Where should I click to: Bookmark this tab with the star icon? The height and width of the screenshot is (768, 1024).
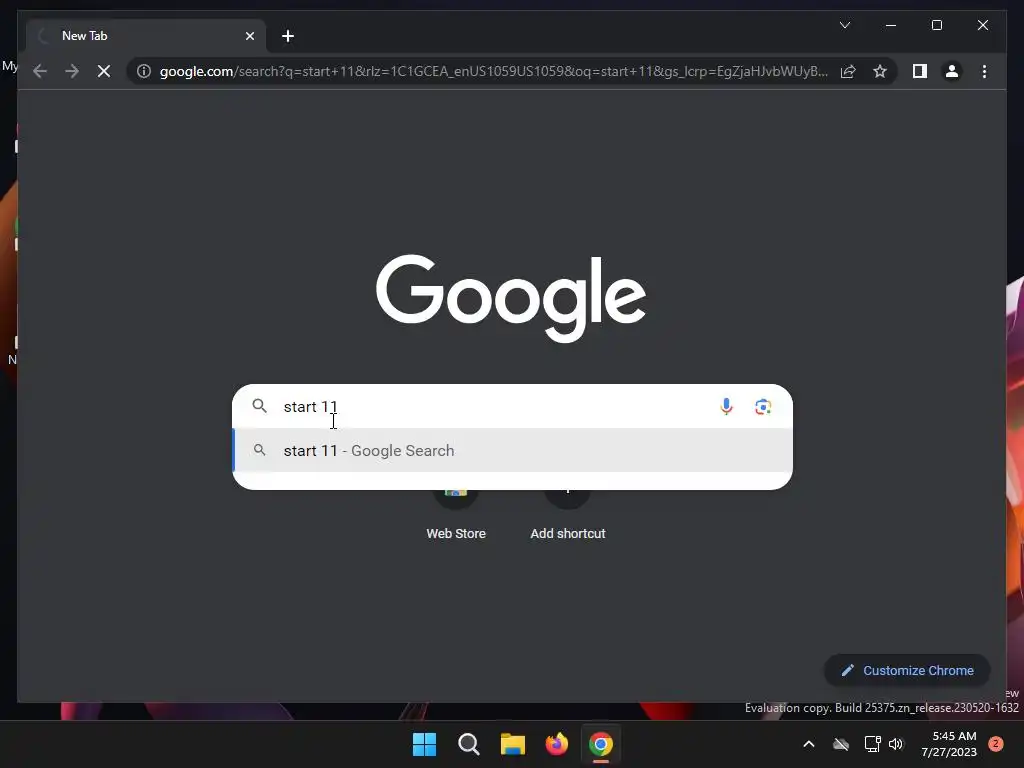tap(880, 71)
